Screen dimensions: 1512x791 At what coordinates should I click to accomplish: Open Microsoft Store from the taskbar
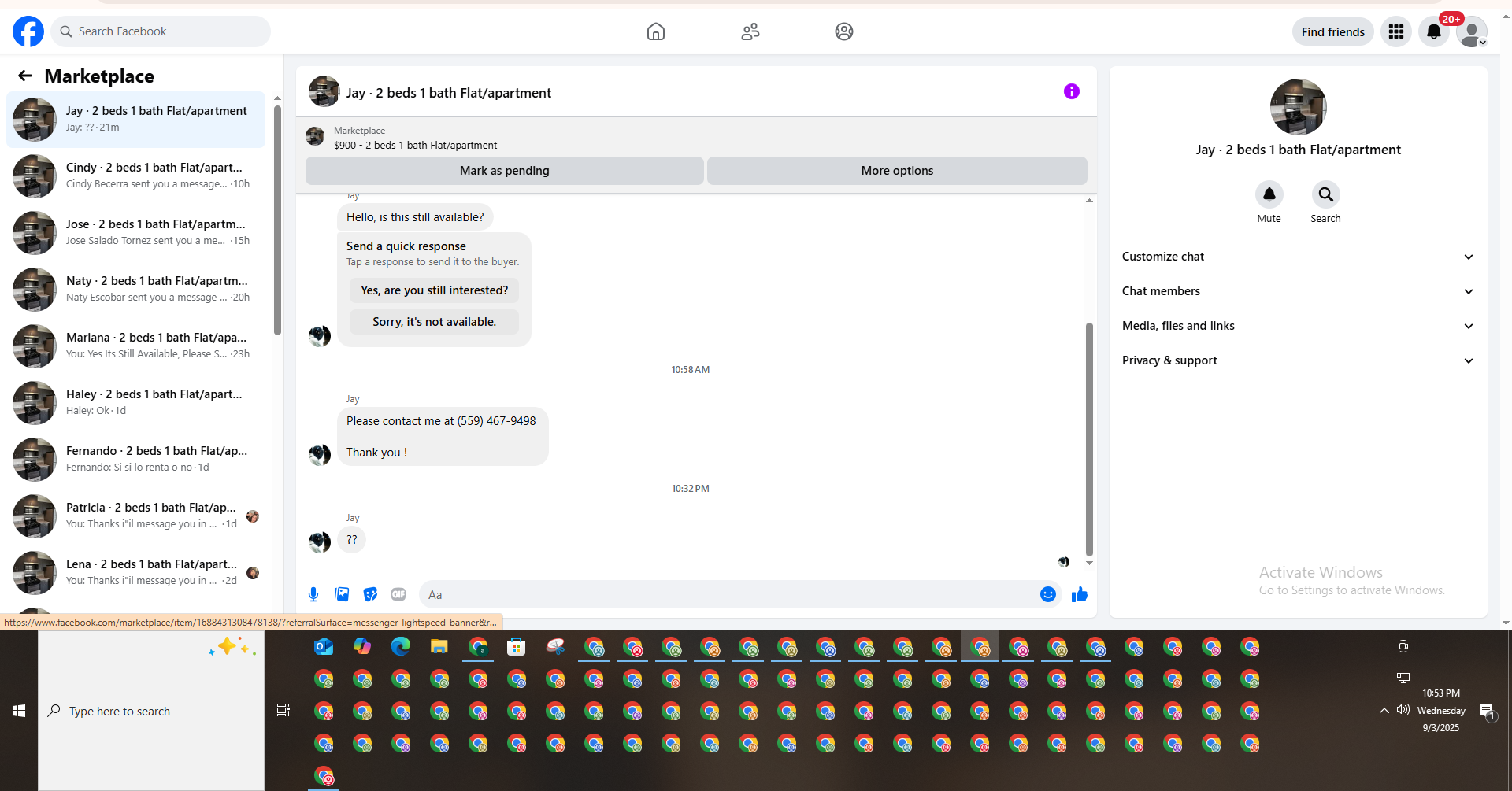coord(517,647)
